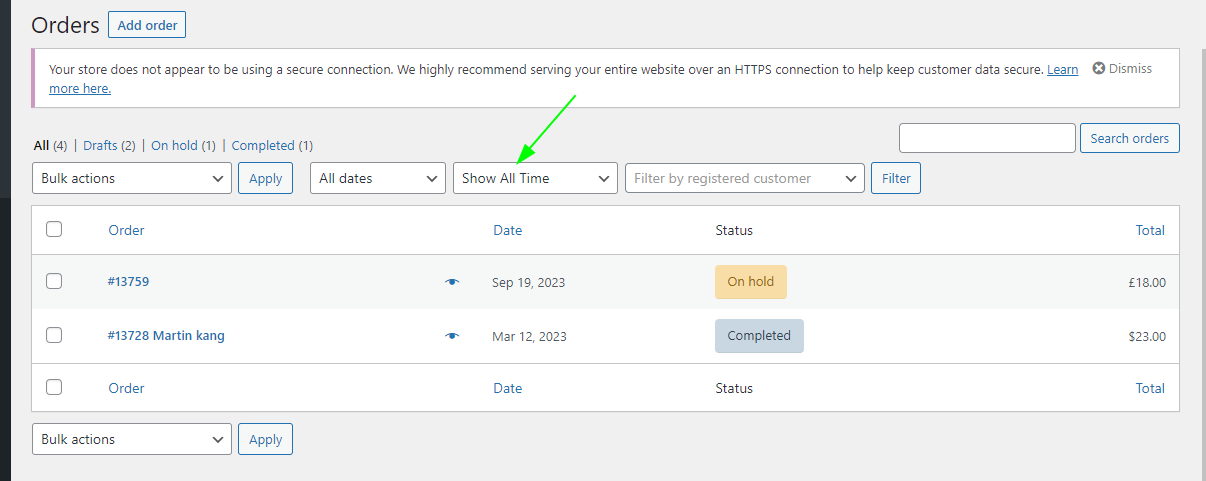The height and width of the screenshot is (481, 1206).
Task: Preview order #13728 with eye icon
Action: pos(452,336)
